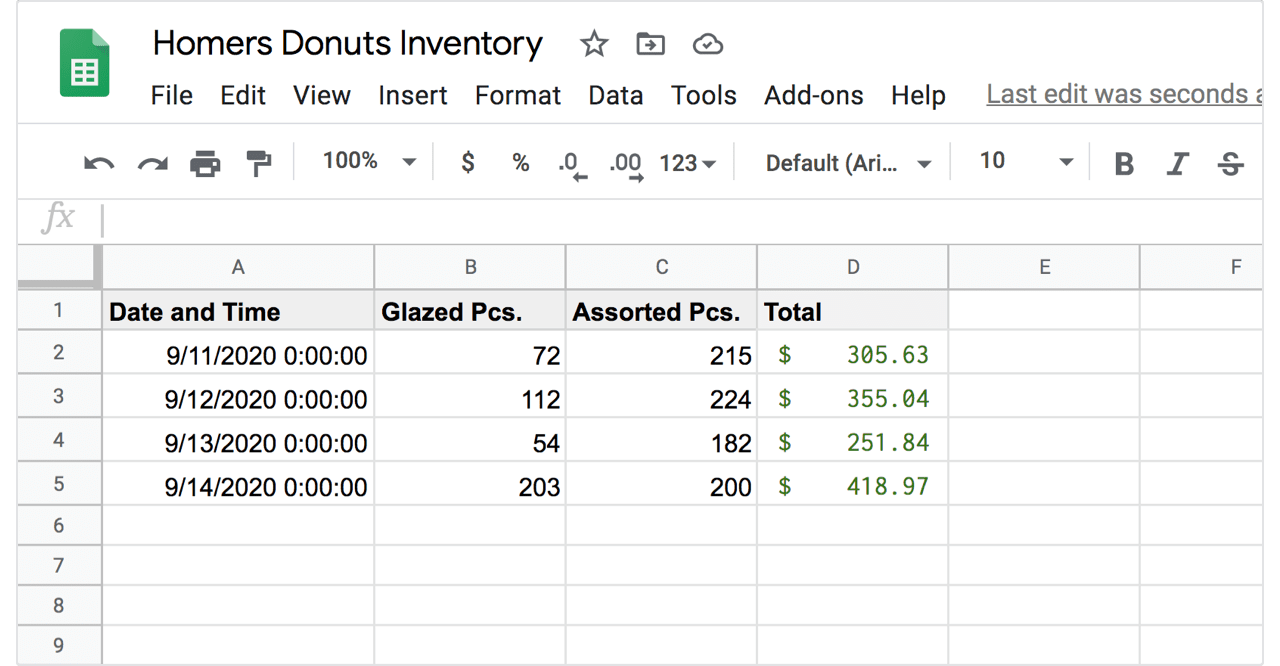Expand the font size 10 dropdown

tap(1026, 161)
